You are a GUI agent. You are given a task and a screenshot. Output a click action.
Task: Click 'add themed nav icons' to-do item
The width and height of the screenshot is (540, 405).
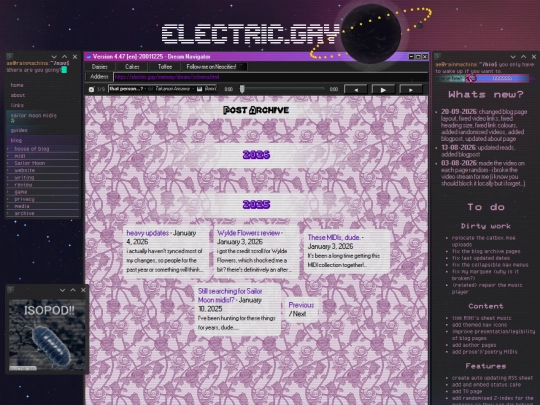pos(479,325)
